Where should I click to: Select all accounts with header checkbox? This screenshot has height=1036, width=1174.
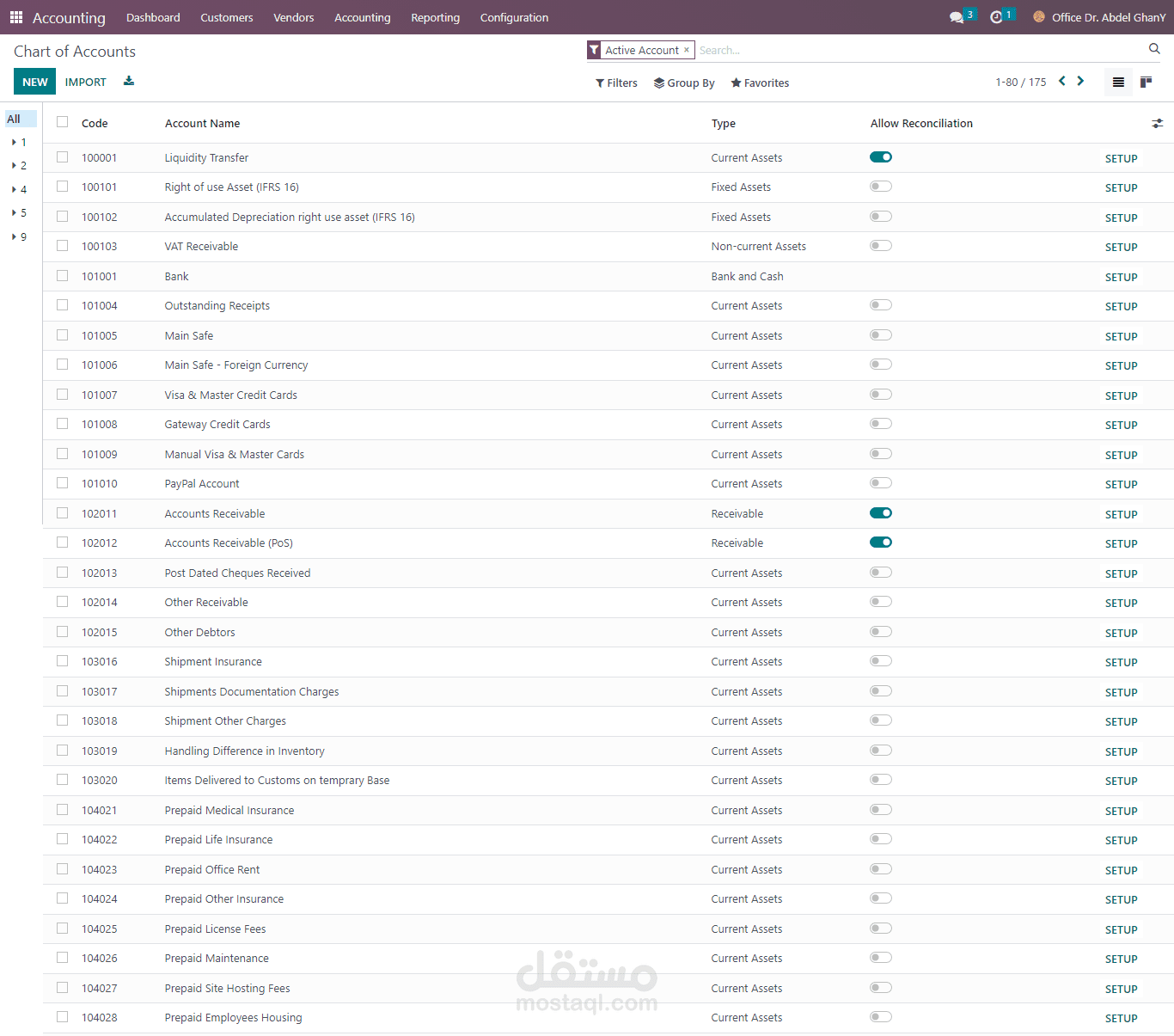coord(63,122)
